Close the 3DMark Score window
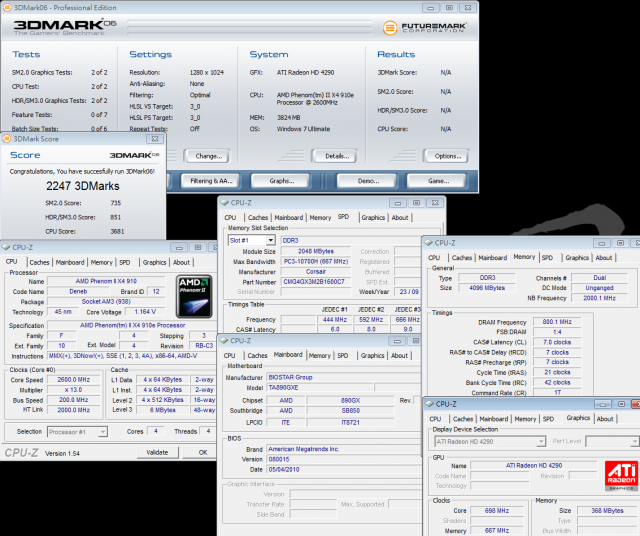640x536 pixels. click(x=155, y=139)
